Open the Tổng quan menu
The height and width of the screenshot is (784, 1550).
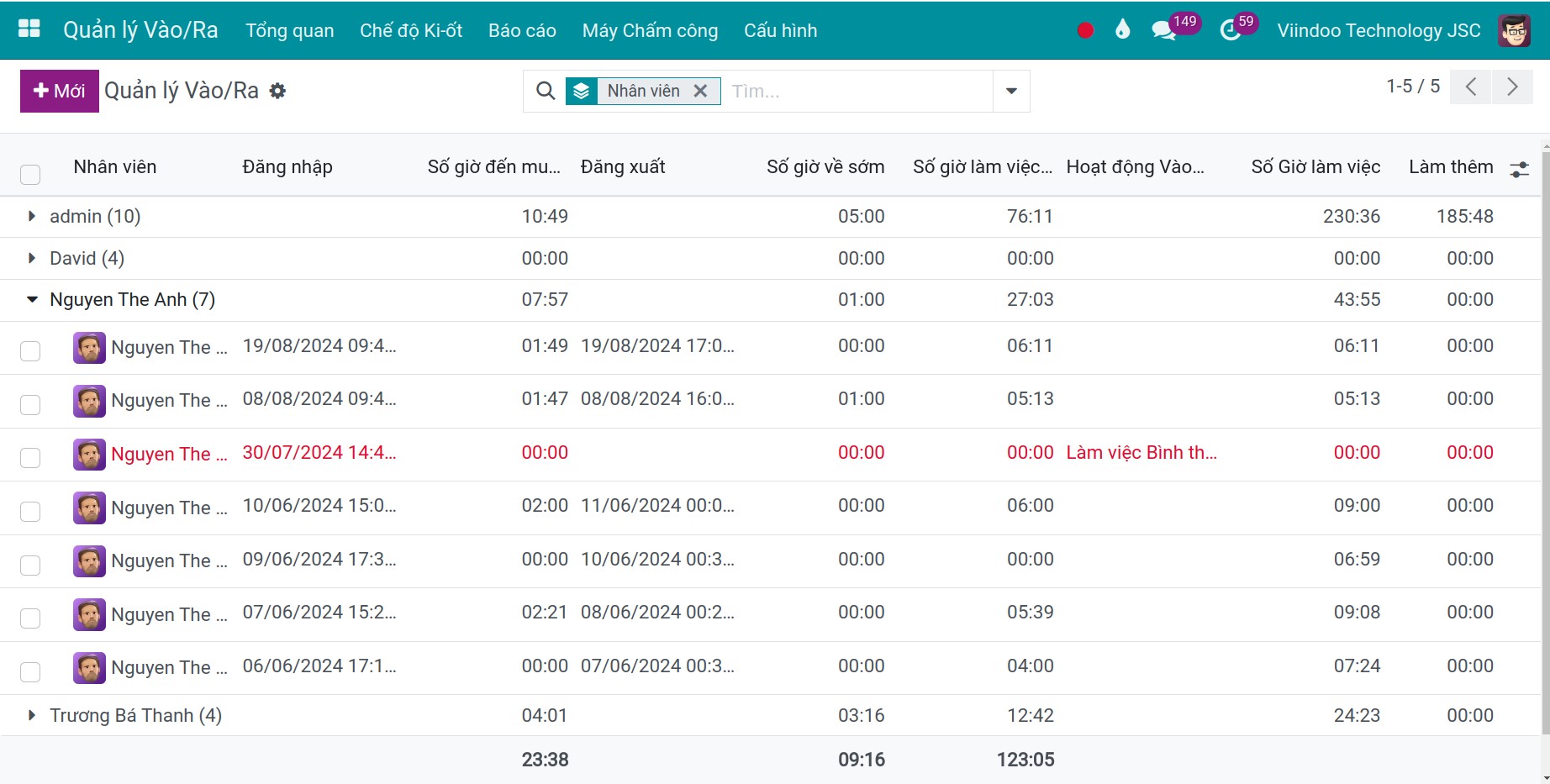290,30
